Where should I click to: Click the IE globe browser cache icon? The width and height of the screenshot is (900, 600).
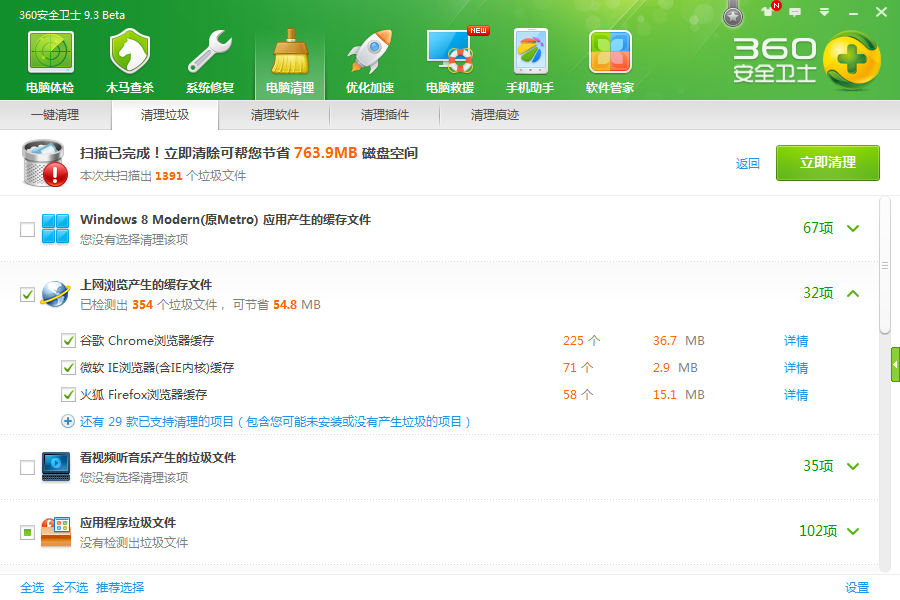56,294
